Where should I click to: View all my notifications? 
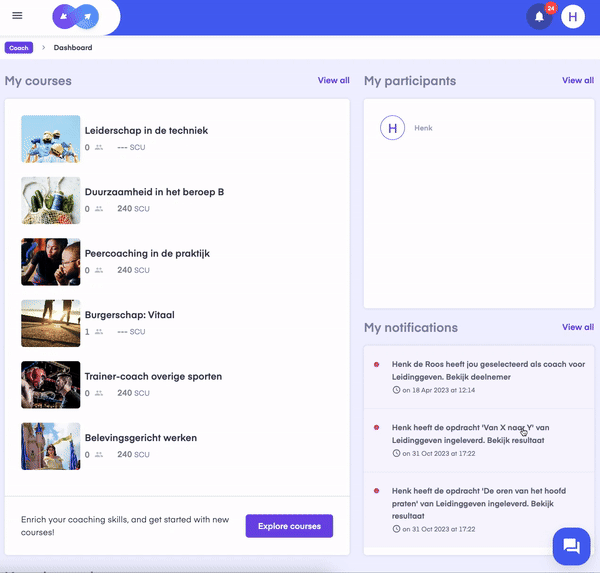578,327
